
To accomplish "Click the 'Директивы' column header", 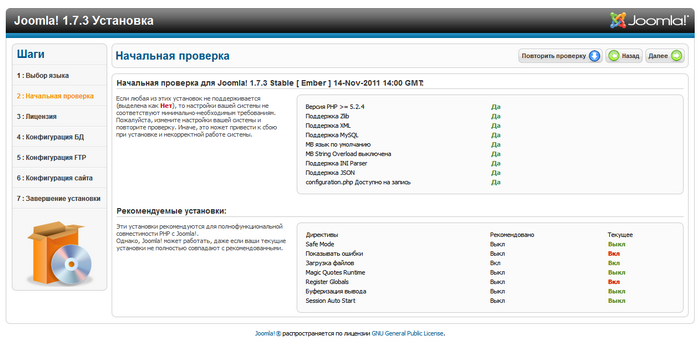I will click(x=322, y=234).
